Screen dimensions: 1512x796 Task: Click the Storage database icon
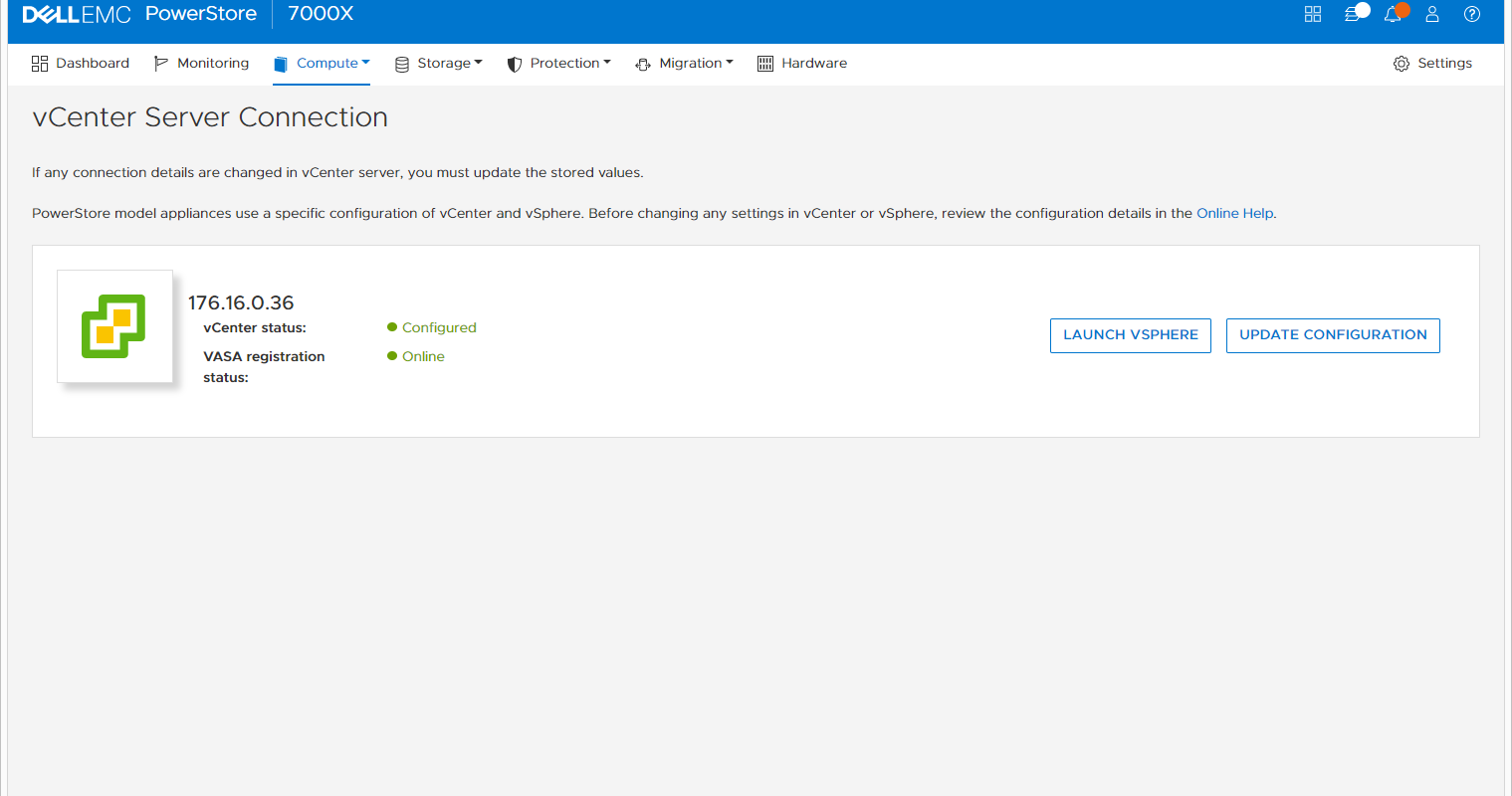click(x=402, y=64)
